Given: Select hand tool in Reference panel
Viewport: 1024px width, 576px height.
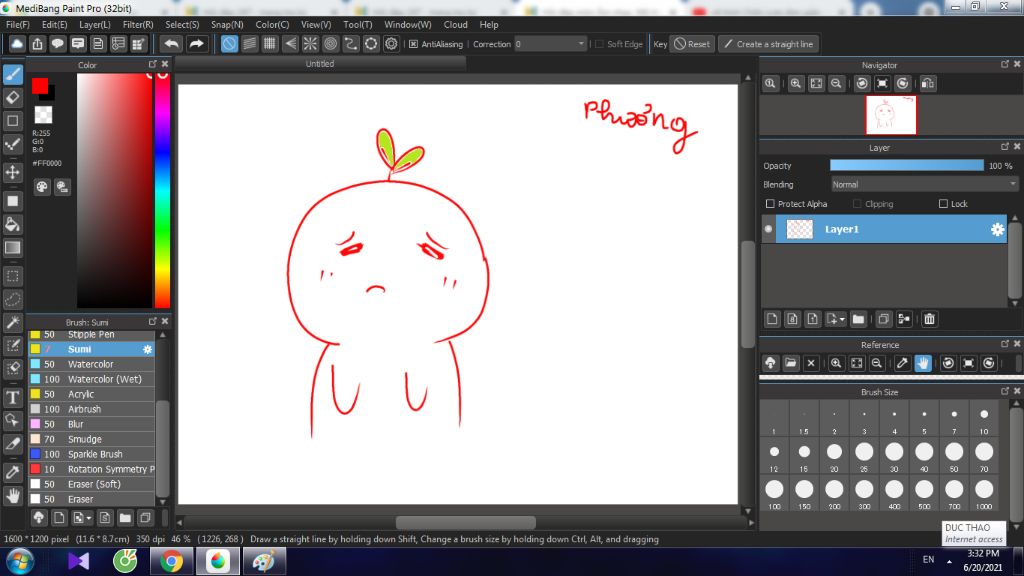Looking at the screenshot, I should click(923, 363).
